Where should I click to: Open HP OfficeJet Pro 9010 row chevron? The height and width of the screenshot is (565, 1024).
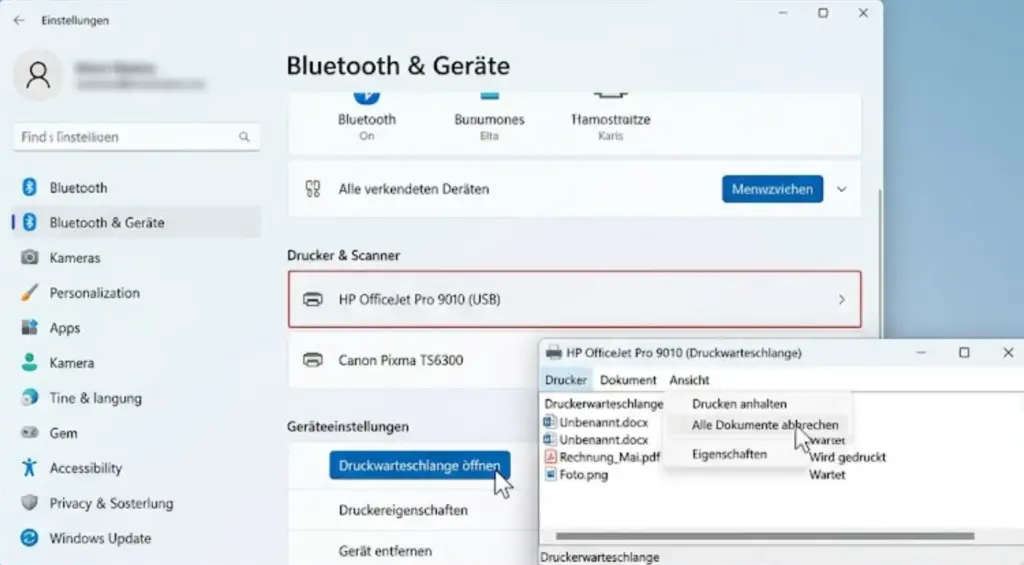[842, 300]
